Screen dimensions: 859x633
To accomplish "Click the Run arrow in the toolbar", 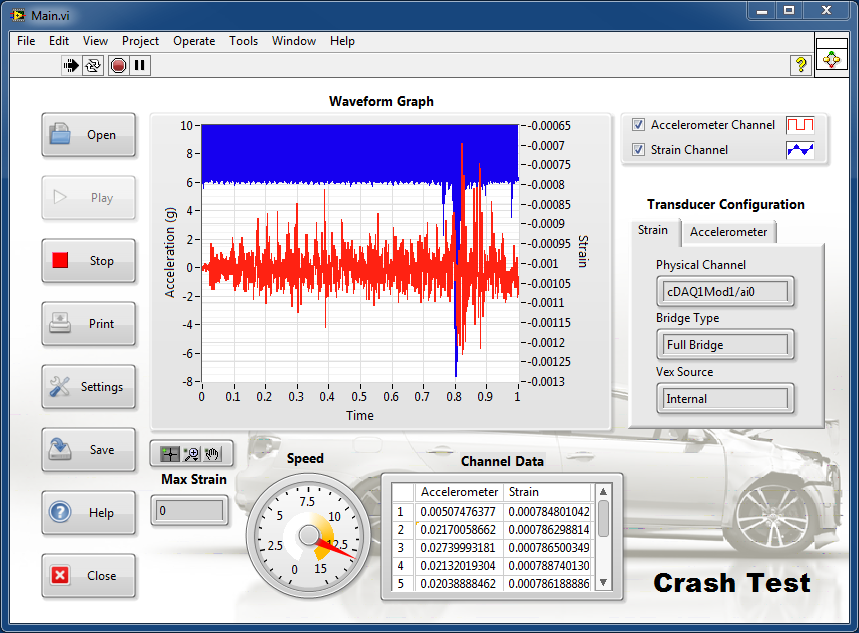I will pos(71,66).
